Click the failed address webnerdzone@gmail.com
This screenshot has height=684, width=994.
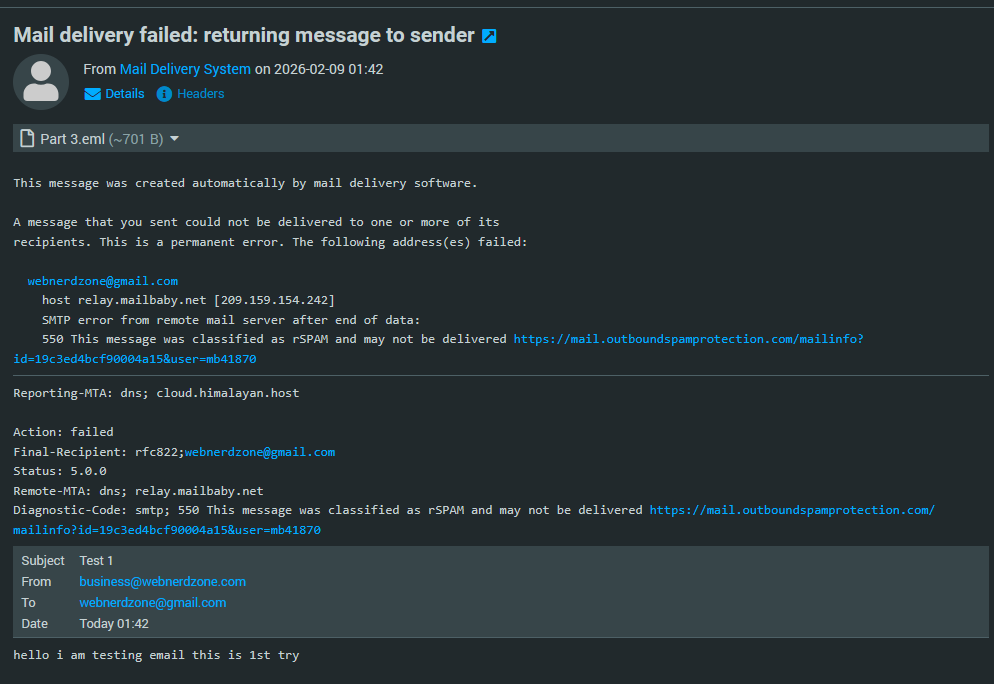coord(103,281)
